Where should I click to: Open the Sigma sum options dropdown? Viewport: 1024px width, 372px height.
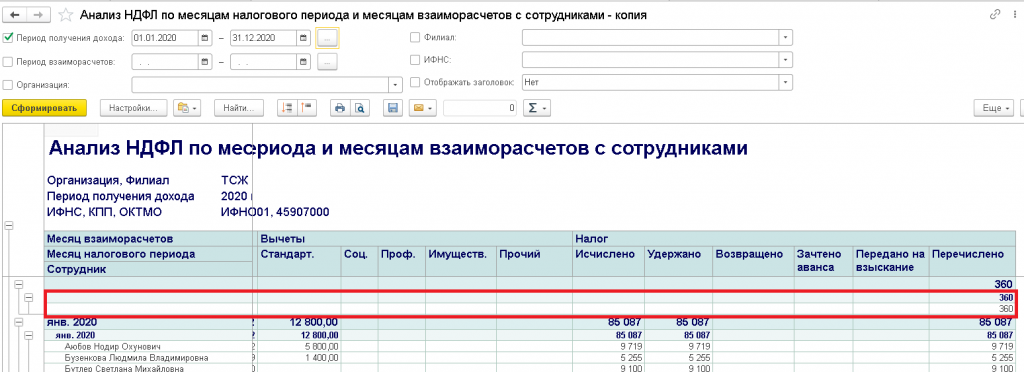[x=536, y=108]
